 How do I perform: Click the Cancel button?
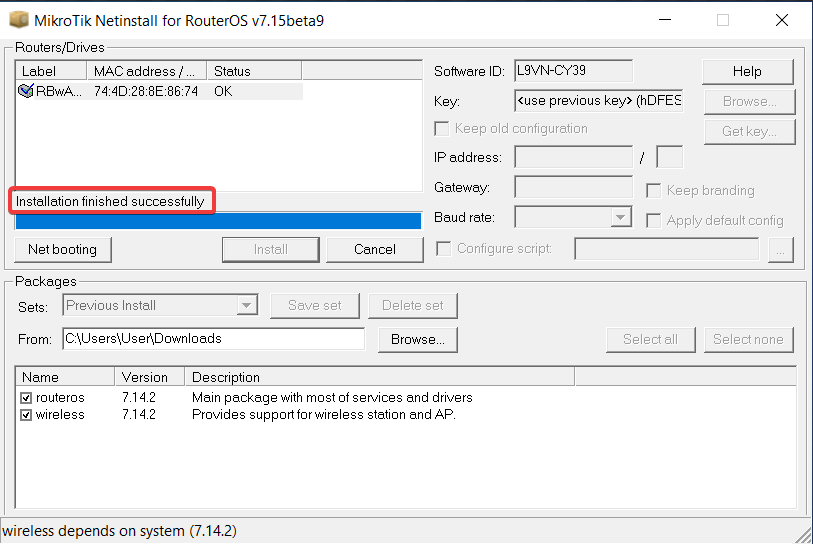(x=375, y=249)
